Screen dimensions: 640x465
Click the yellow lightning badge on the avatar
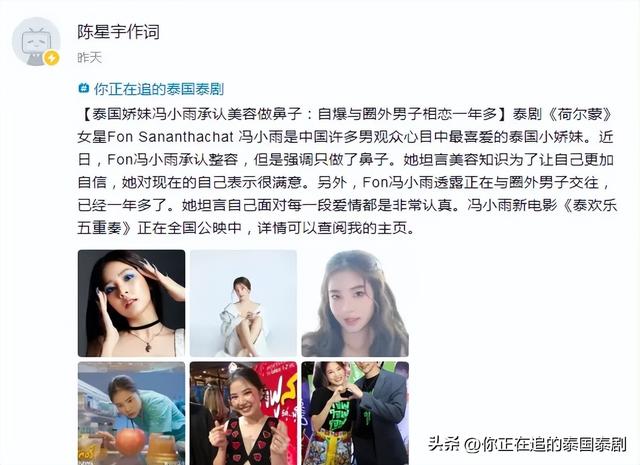[51, 58]
